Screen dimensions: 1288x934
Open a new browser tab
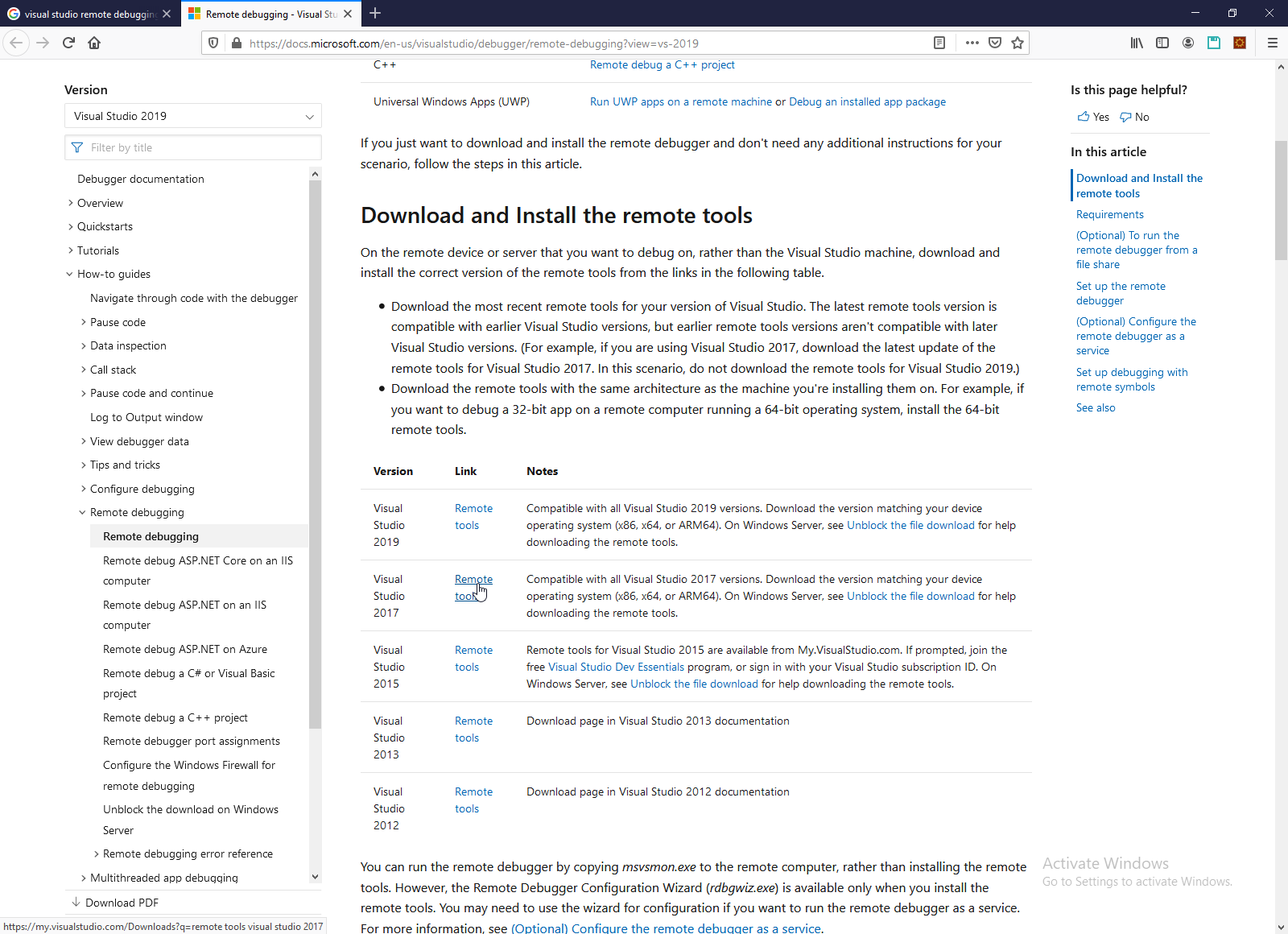point(375,13)
